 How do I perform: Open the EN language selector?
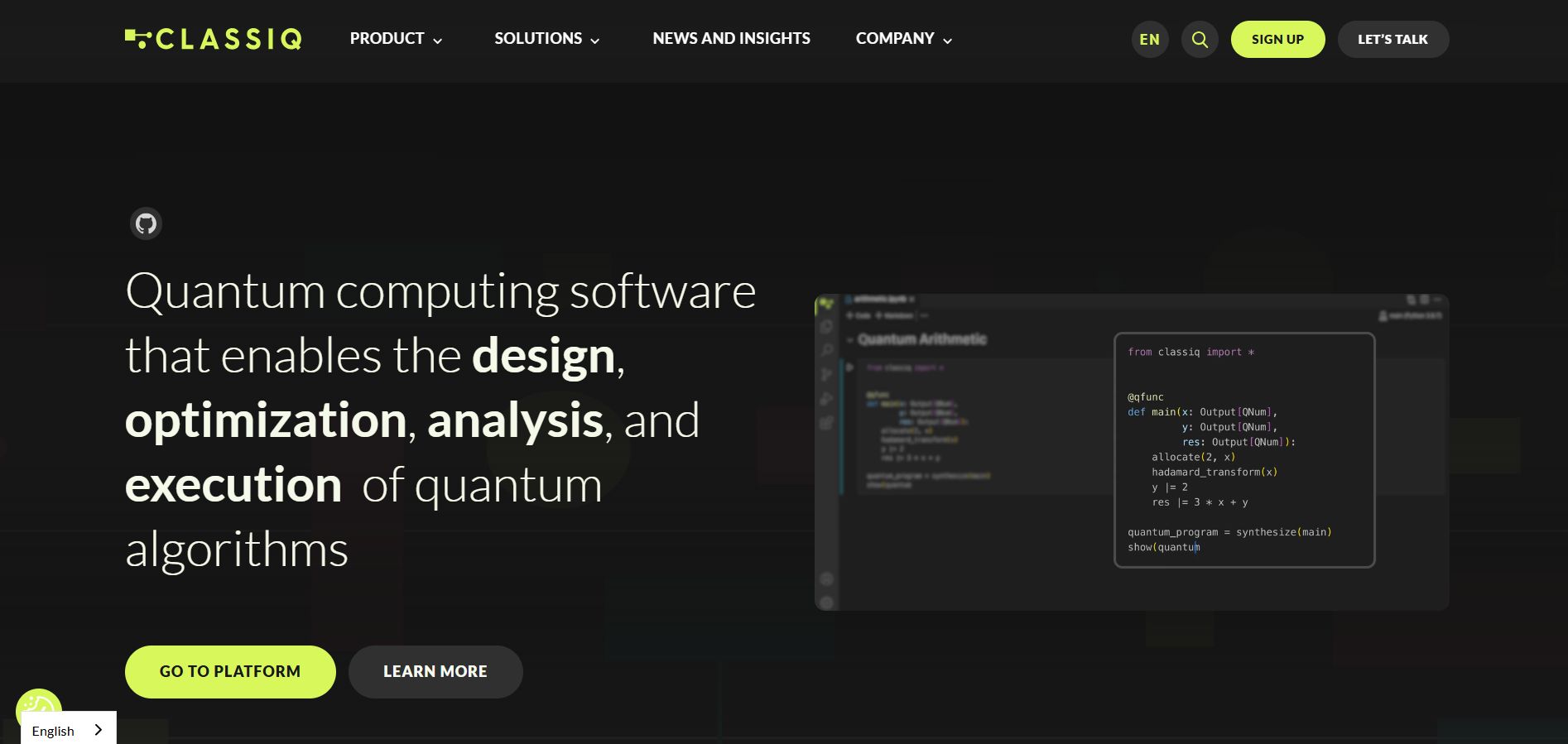point(1149,40)
